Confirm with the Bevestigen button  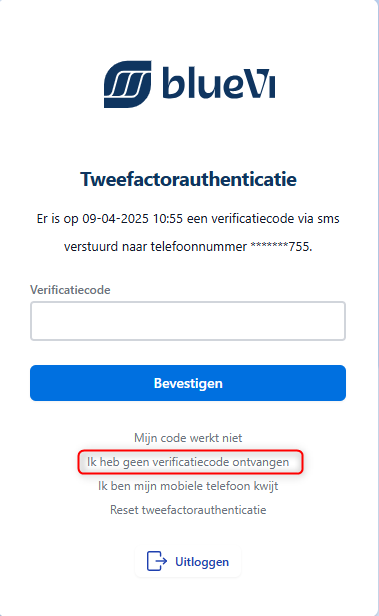[x=188, y=383]
